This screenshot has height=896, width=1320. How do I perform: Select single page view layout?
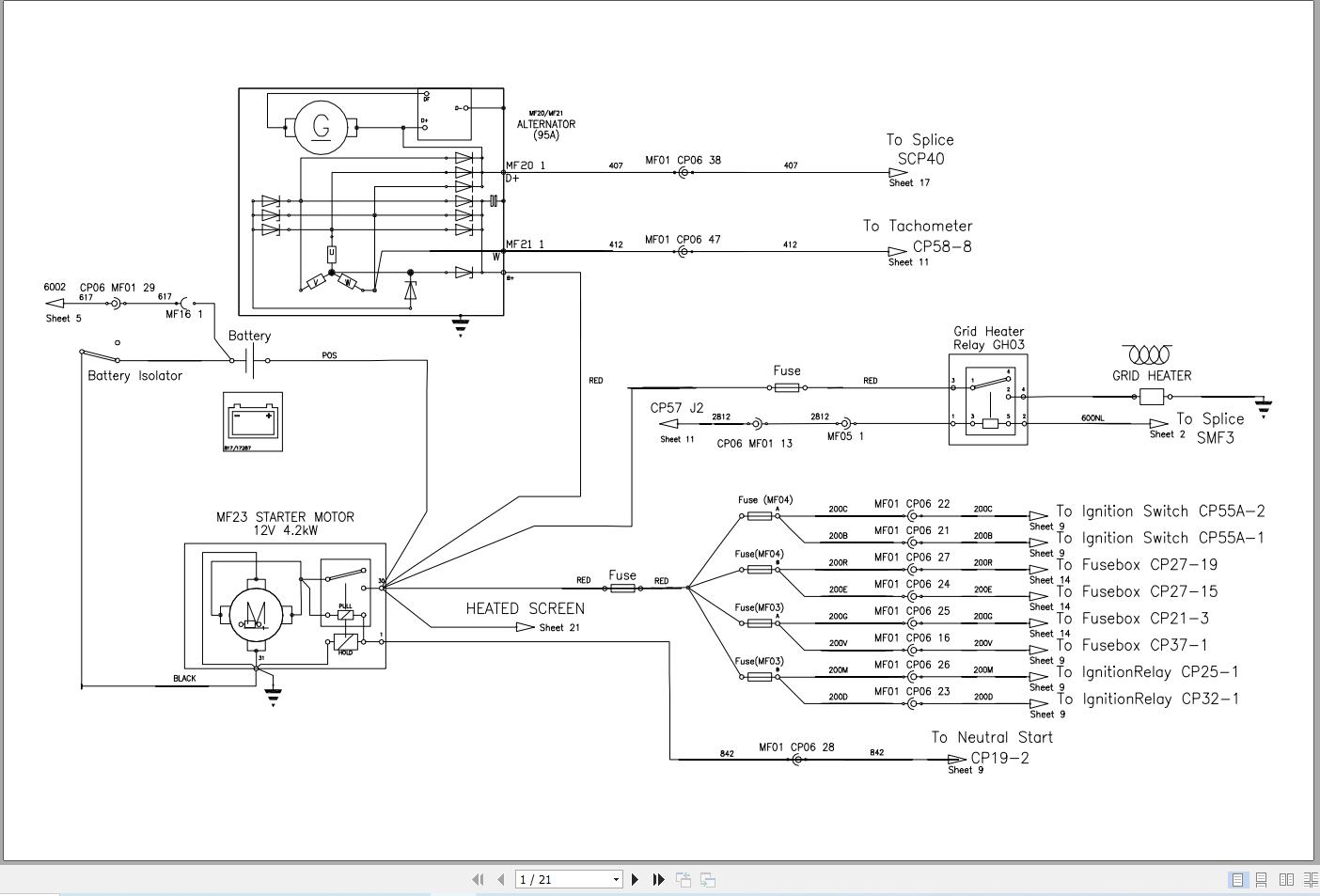tap(1238, 880)
